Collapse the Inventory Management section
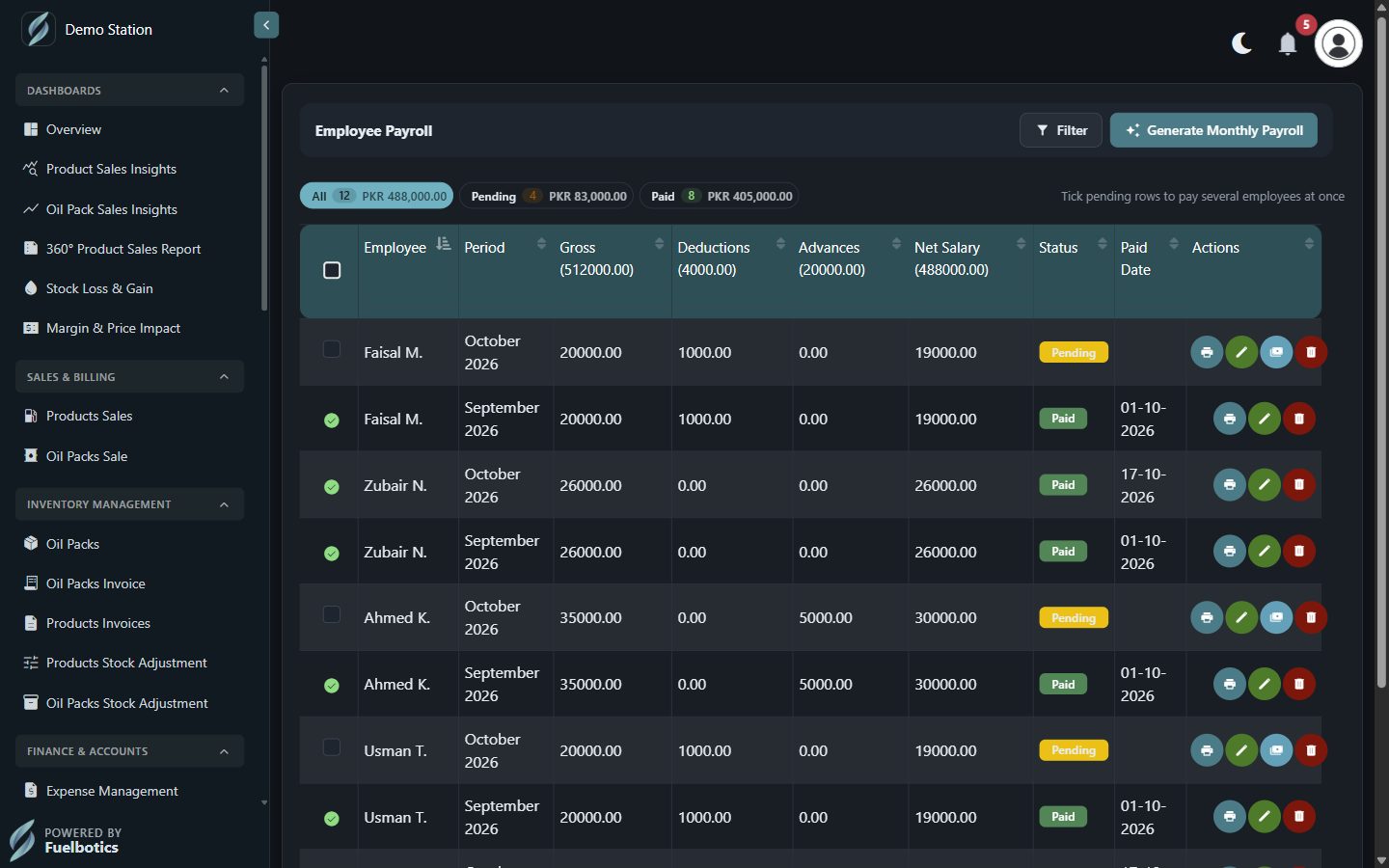 [129, 503]
